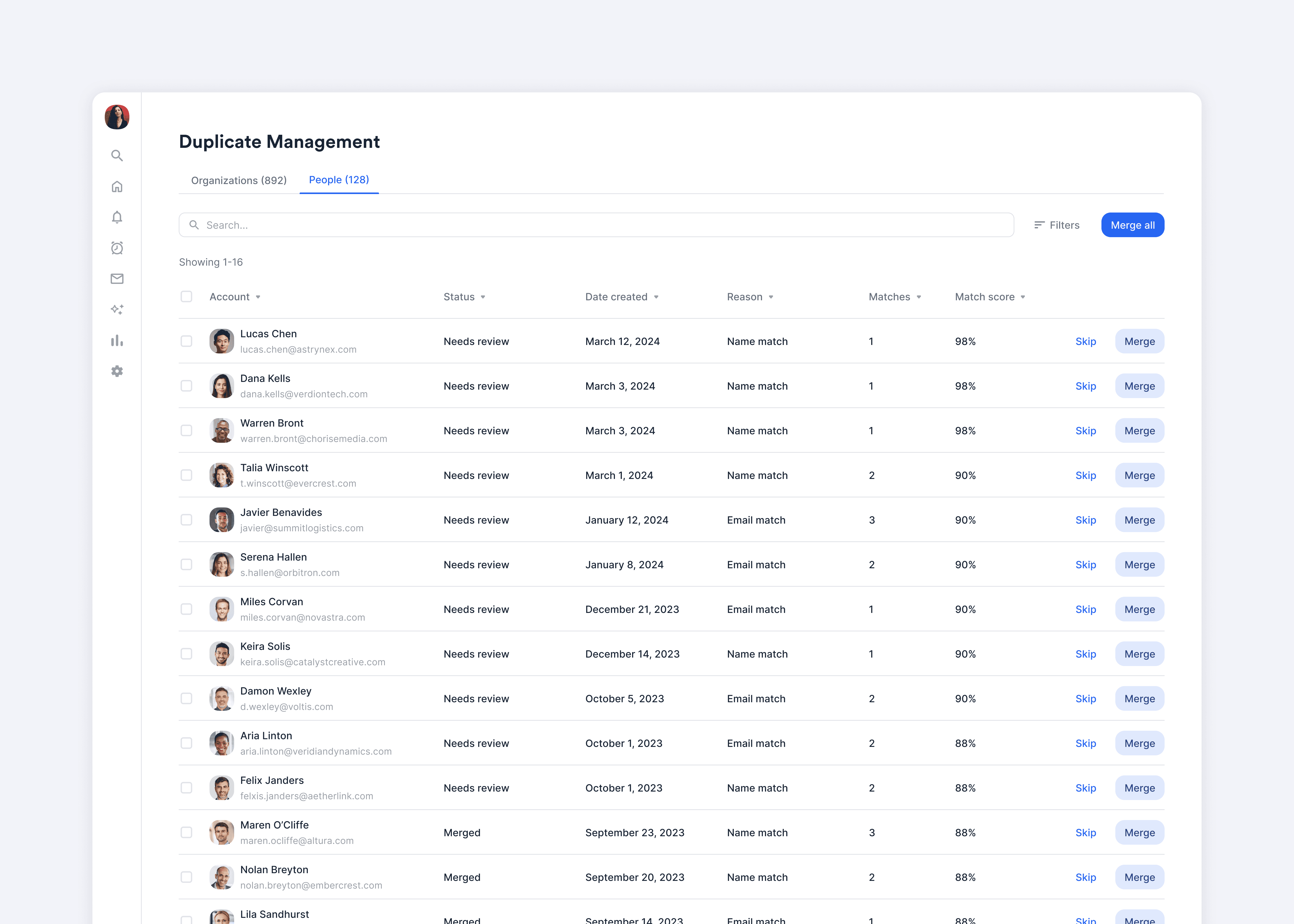Expand Match score sort dropdown
Screen dimensions: 1294x924
[1023, 297]
